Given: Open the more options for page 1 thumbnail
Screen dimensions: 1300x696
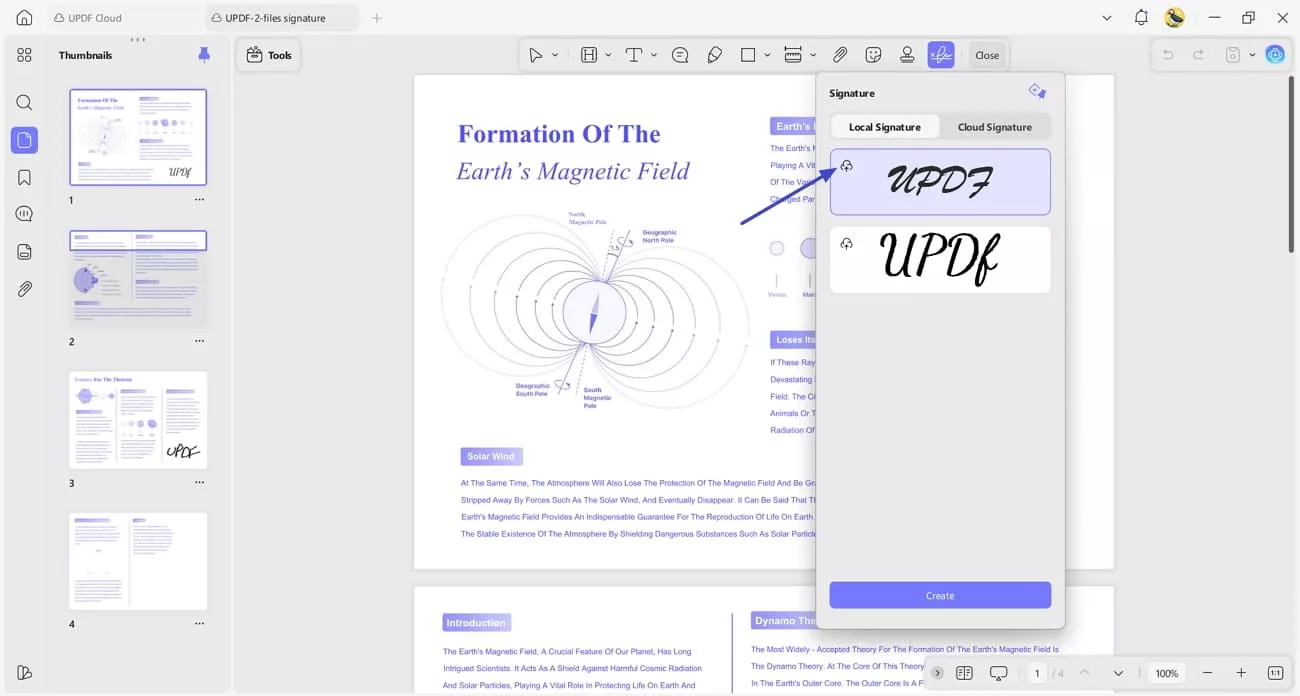Looking at the screenshot, I should tap(199, 200).
